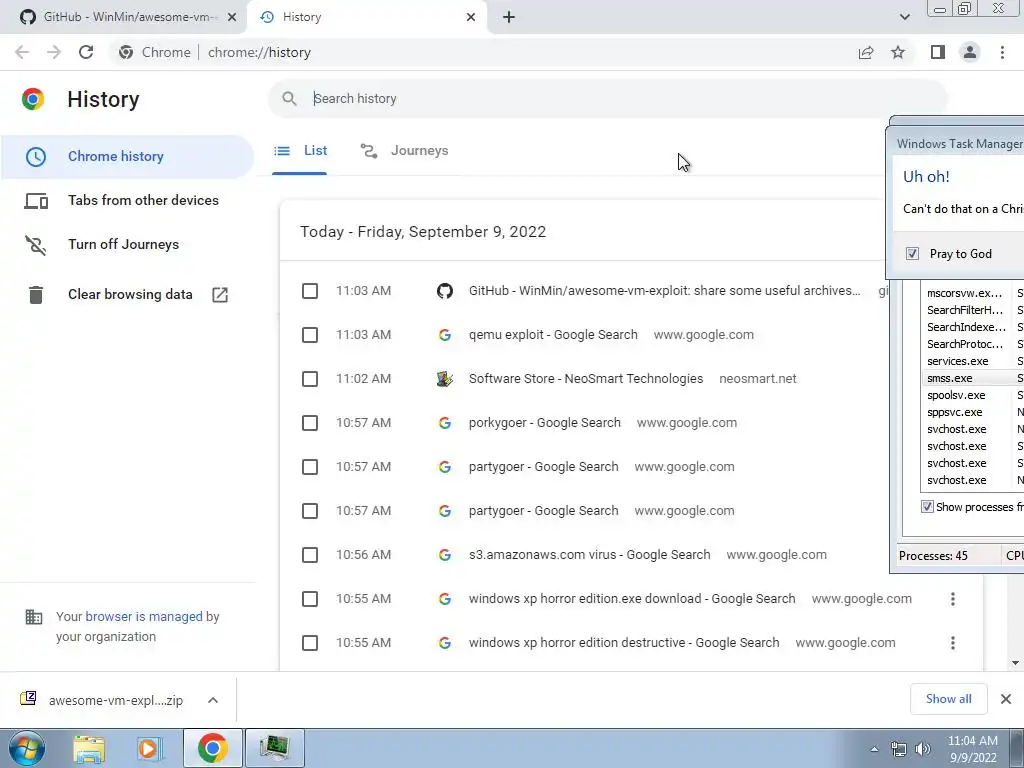
Task: Select services.exe in Task Manager list
Action: click(972, 361)
